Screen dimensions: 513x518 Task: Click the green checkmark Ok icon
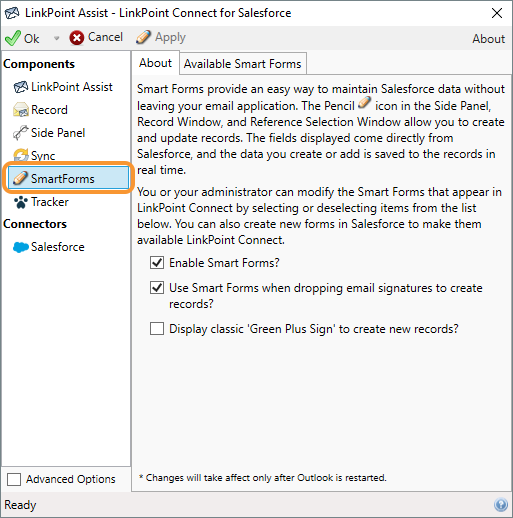click(13, 38)
